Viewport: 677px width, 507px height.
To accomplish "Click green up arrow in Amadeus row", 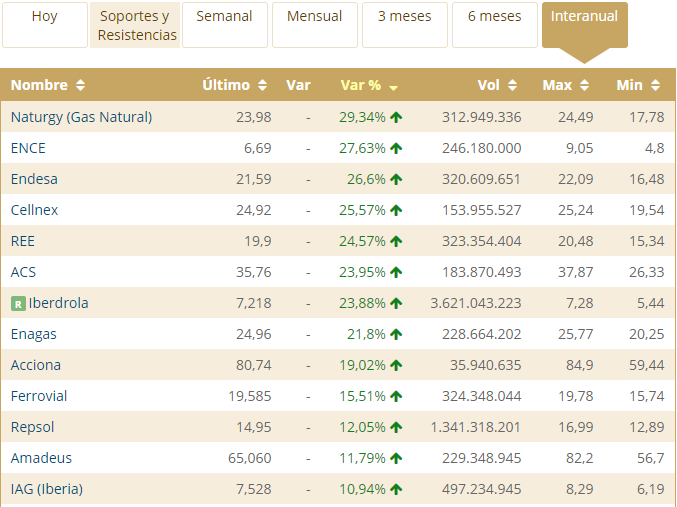I will click(396, 458).
